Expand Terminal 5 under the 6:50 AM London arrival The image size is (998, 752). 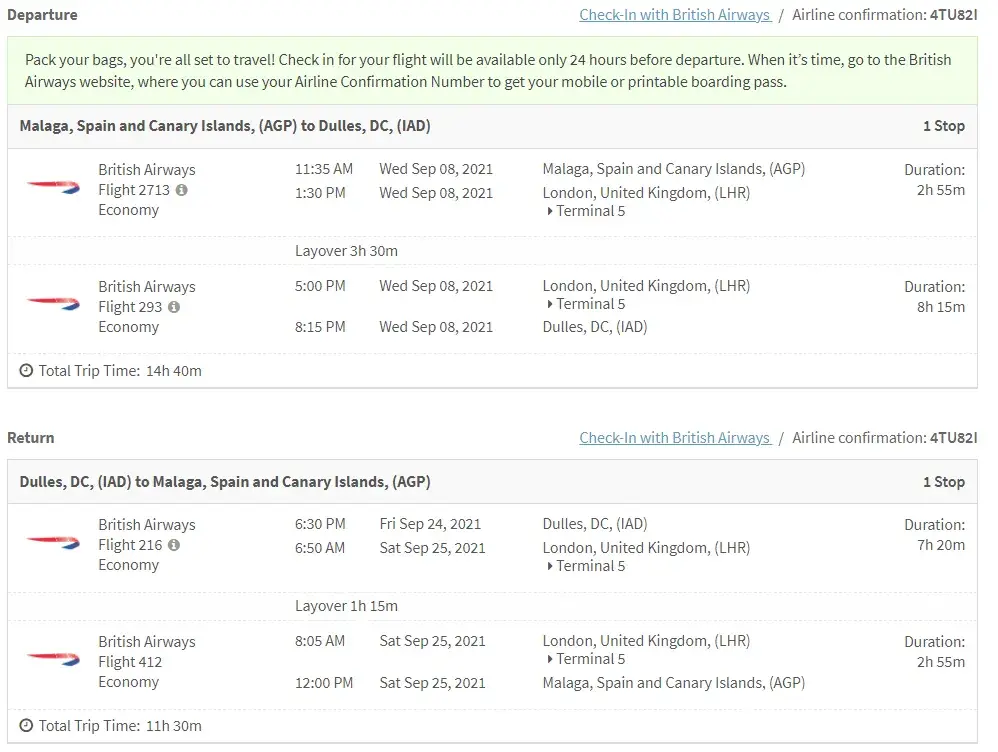[x=585, y=566]
